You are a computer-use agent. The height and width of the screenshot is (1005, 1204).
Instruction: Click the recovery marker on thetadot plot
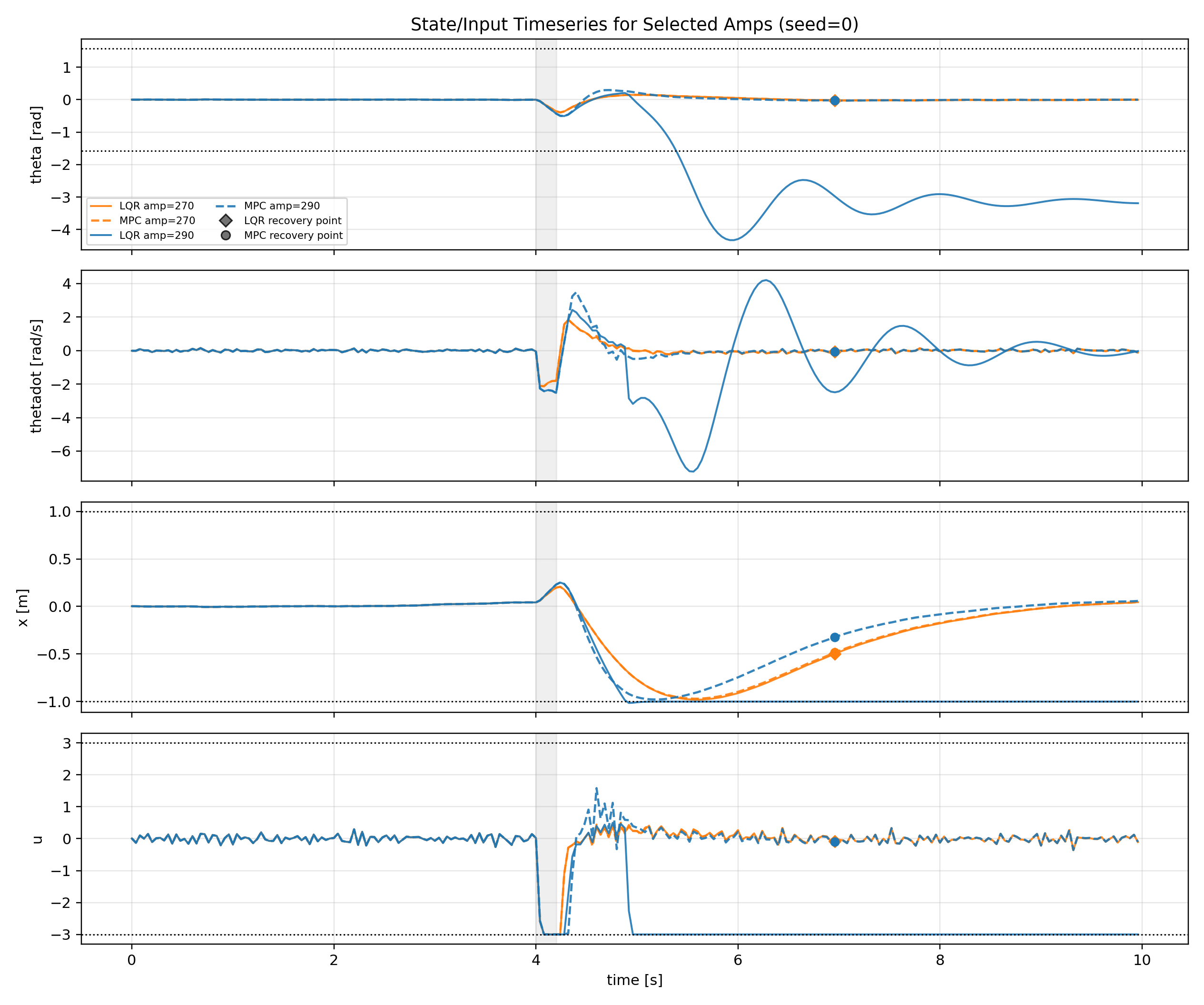[x=835, y=352]
